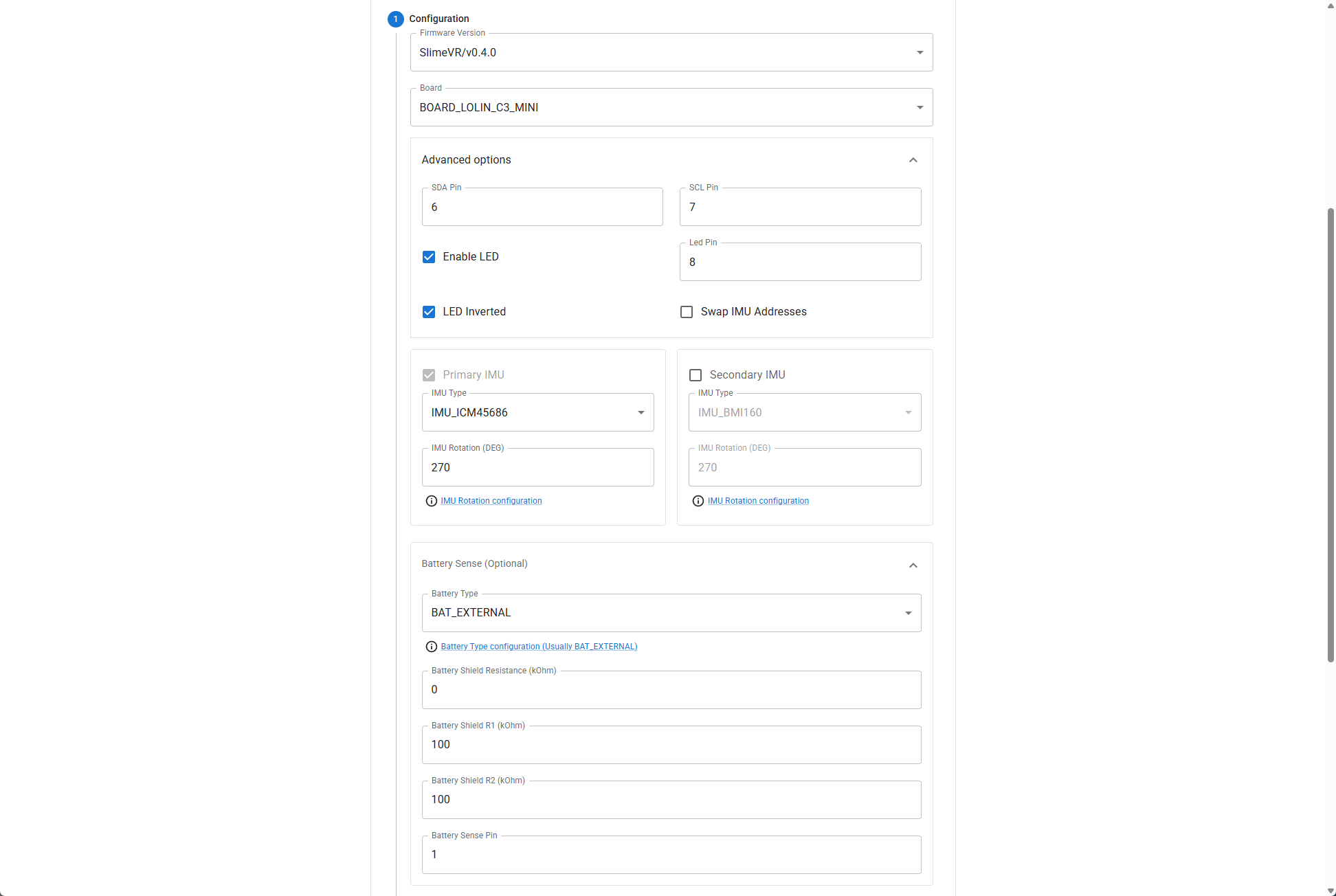The width and height of the screenshot is (1336, 896).
Task: Open the Board selection dropdown
Action: 671,108
